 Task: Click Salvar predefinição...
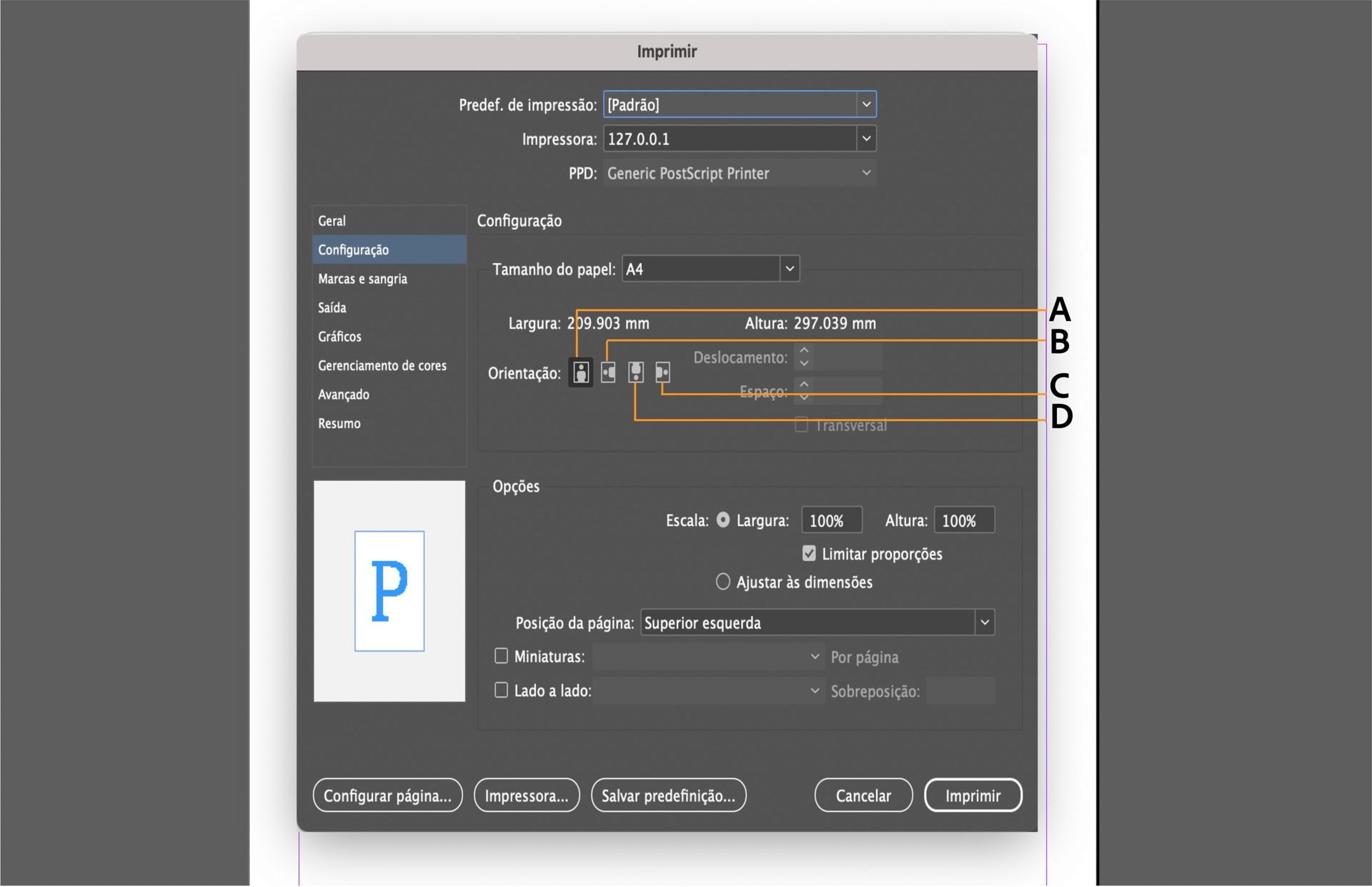point(668,795)
